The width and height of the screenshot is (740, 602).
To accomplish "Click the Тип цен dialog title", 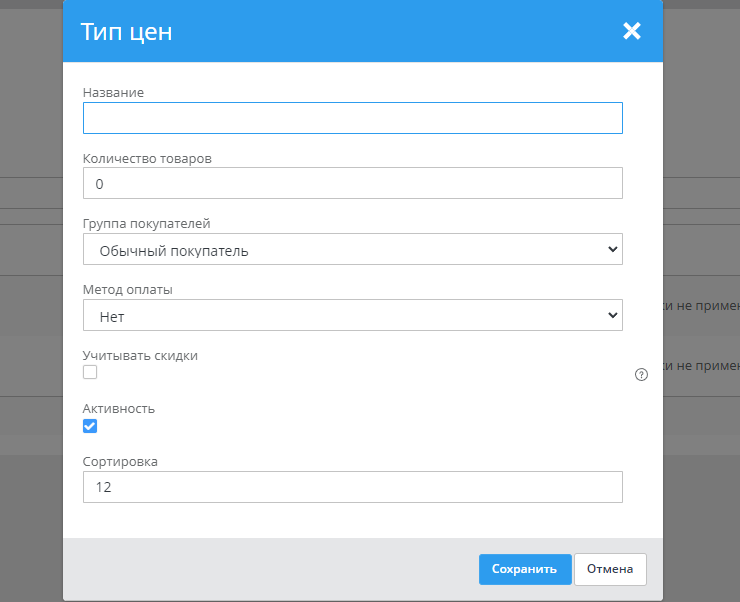I will 126,31.
